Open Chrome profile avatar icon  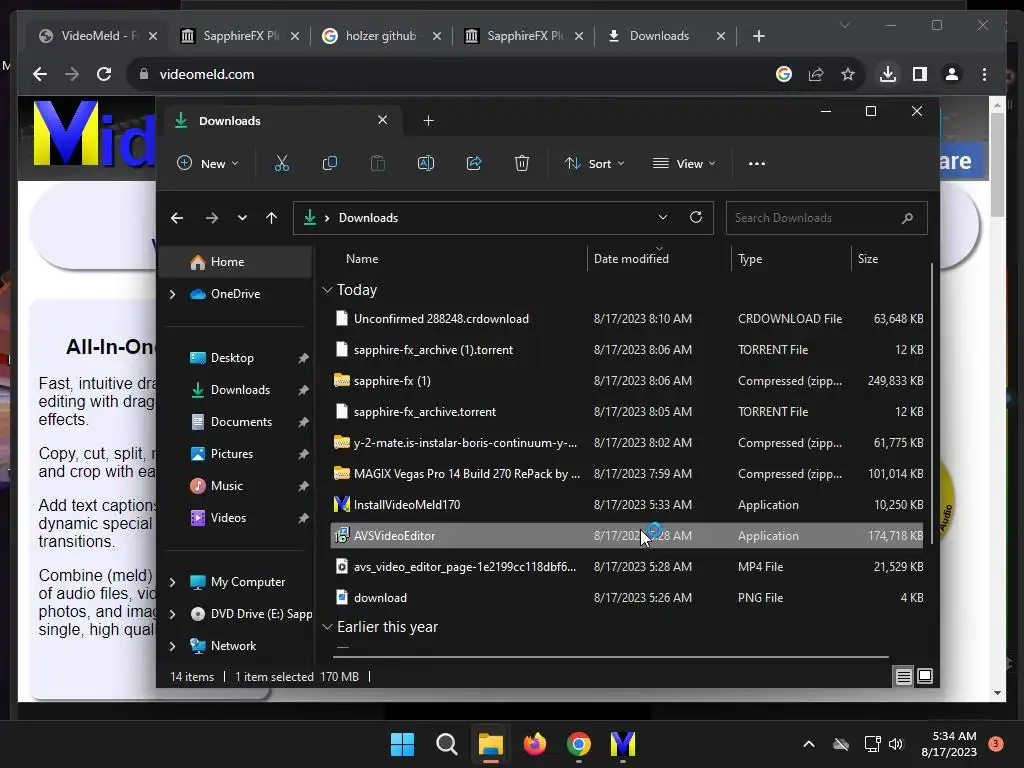[952, 74]
